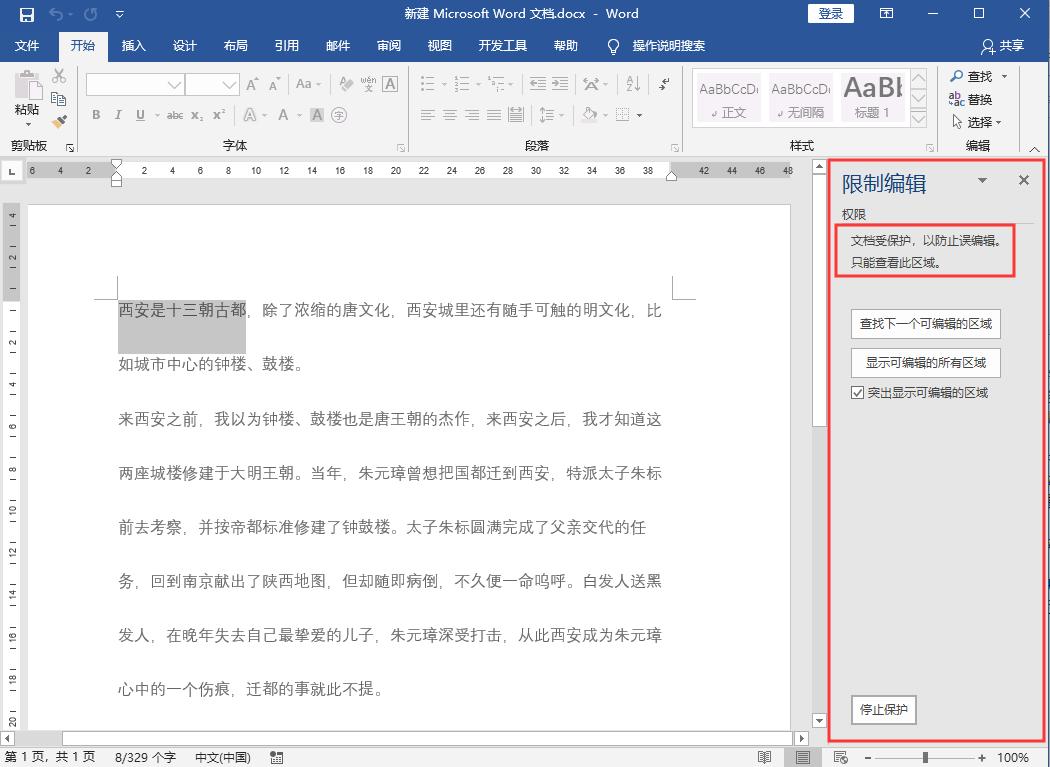Click 查找下一个可编辑的区域 button
The height and width of the screenshot is (767, 1050).
coord(925,324)
